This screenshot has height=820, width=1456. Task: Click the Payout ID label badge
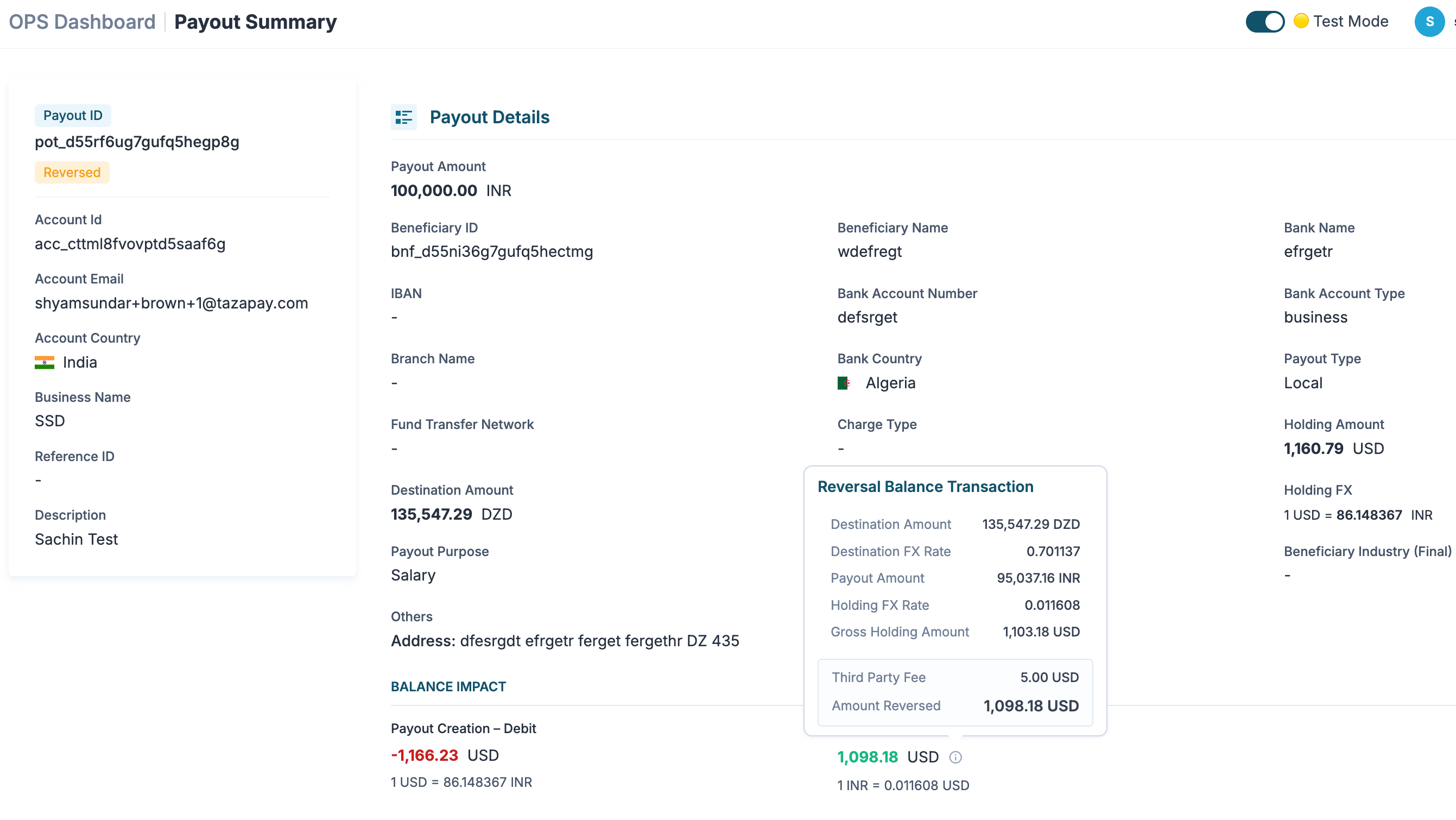tap(72, 115)
